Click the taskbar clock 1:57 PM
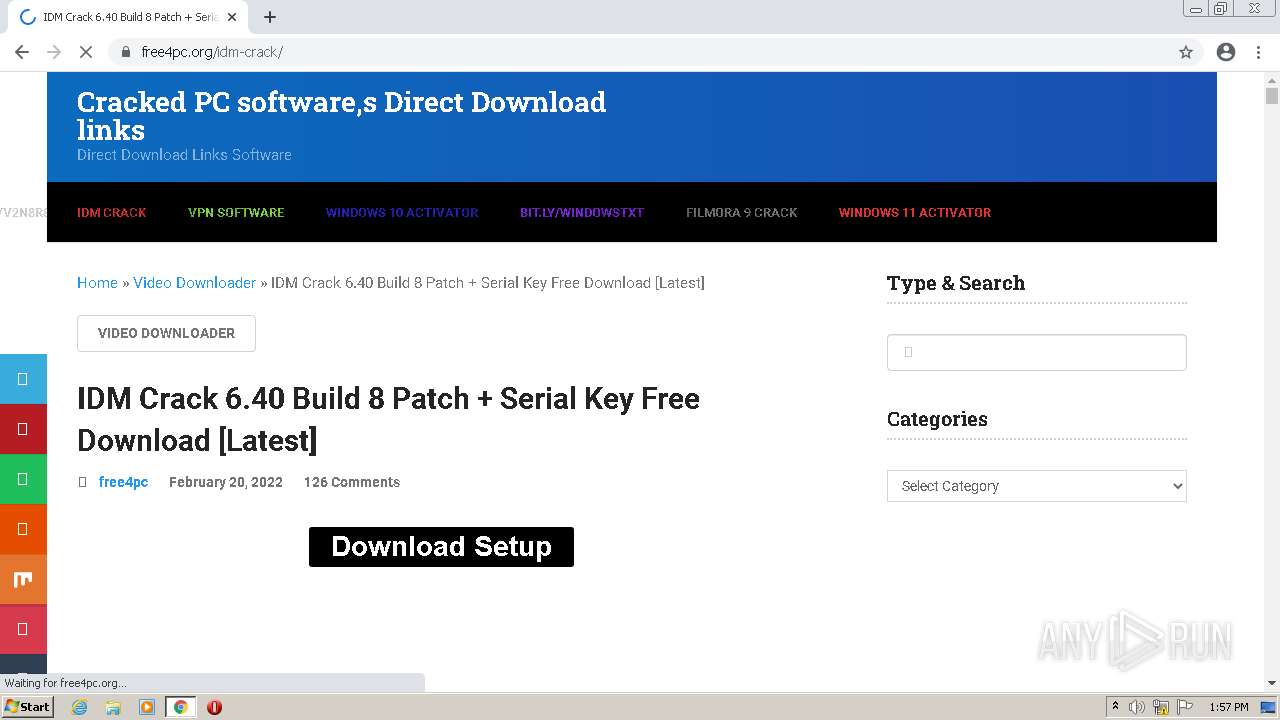This screenshot has height=720, width=1280. [x=1229, y=707]
